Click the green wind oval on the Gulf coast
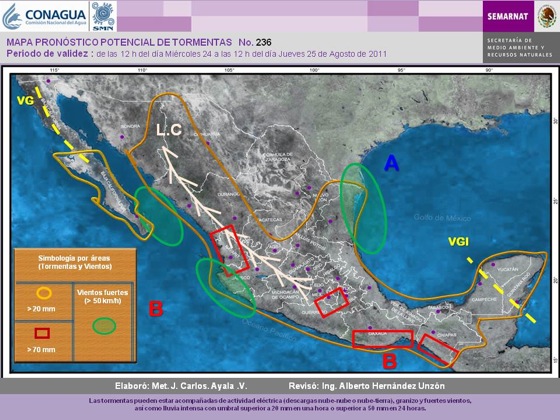The width and height of the screenshot is (560, 420). pos(364,208)
